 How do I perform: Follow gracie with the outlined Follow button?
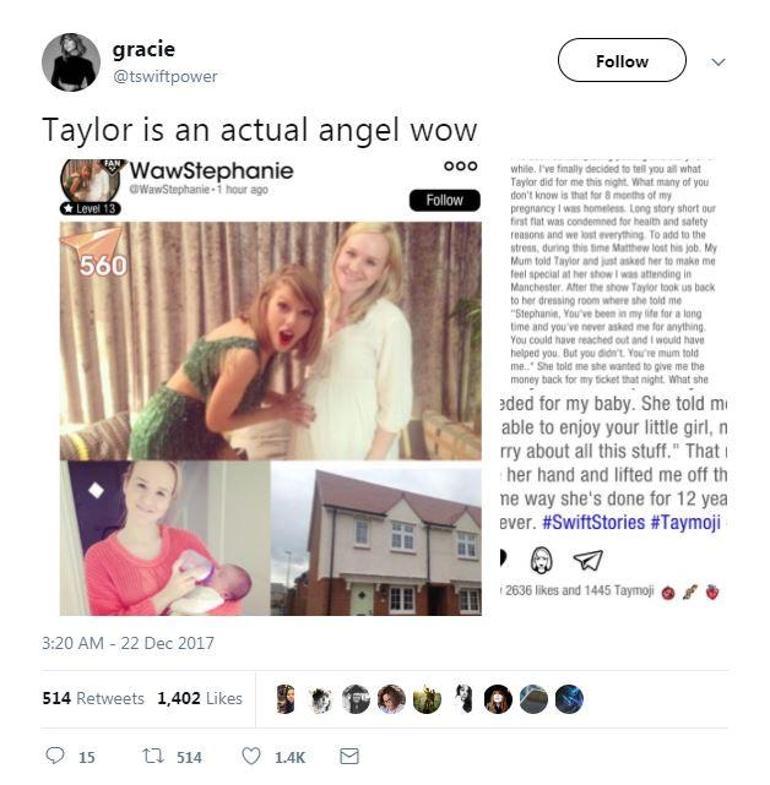click(622, 60)
